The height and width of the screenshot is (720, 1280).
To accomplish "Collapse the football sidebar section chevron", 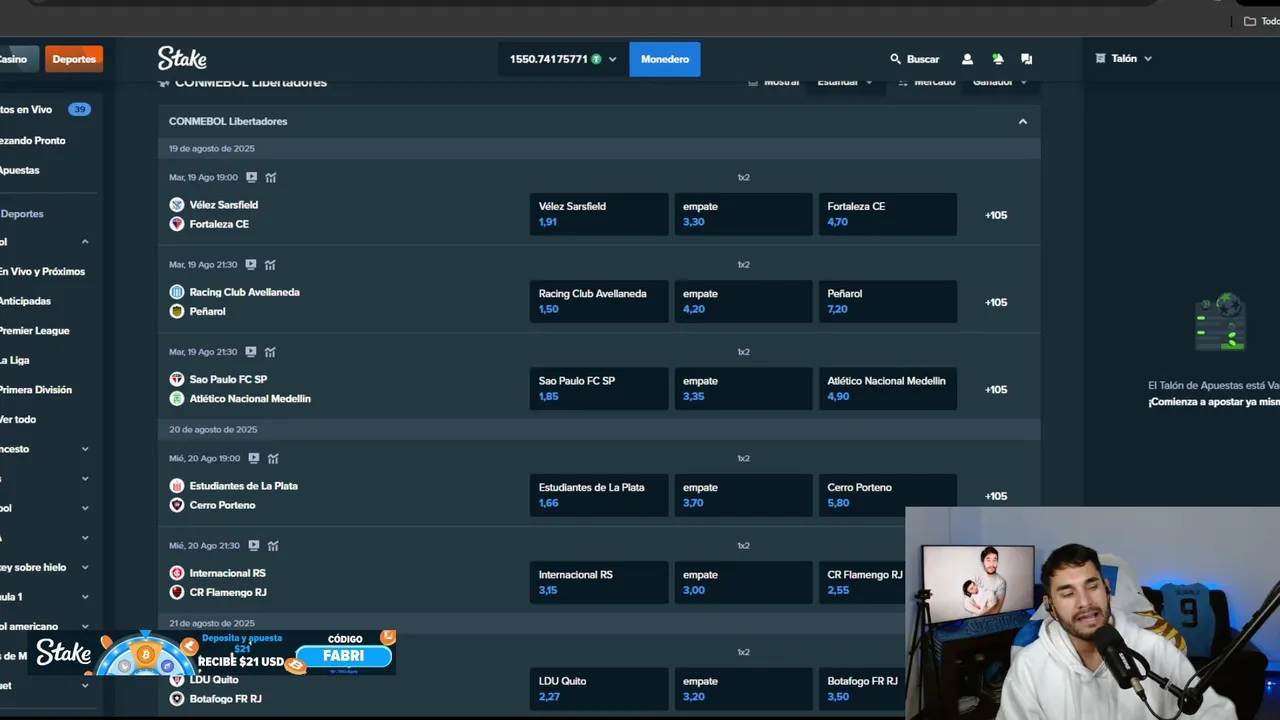I will [x=85, y=242].
